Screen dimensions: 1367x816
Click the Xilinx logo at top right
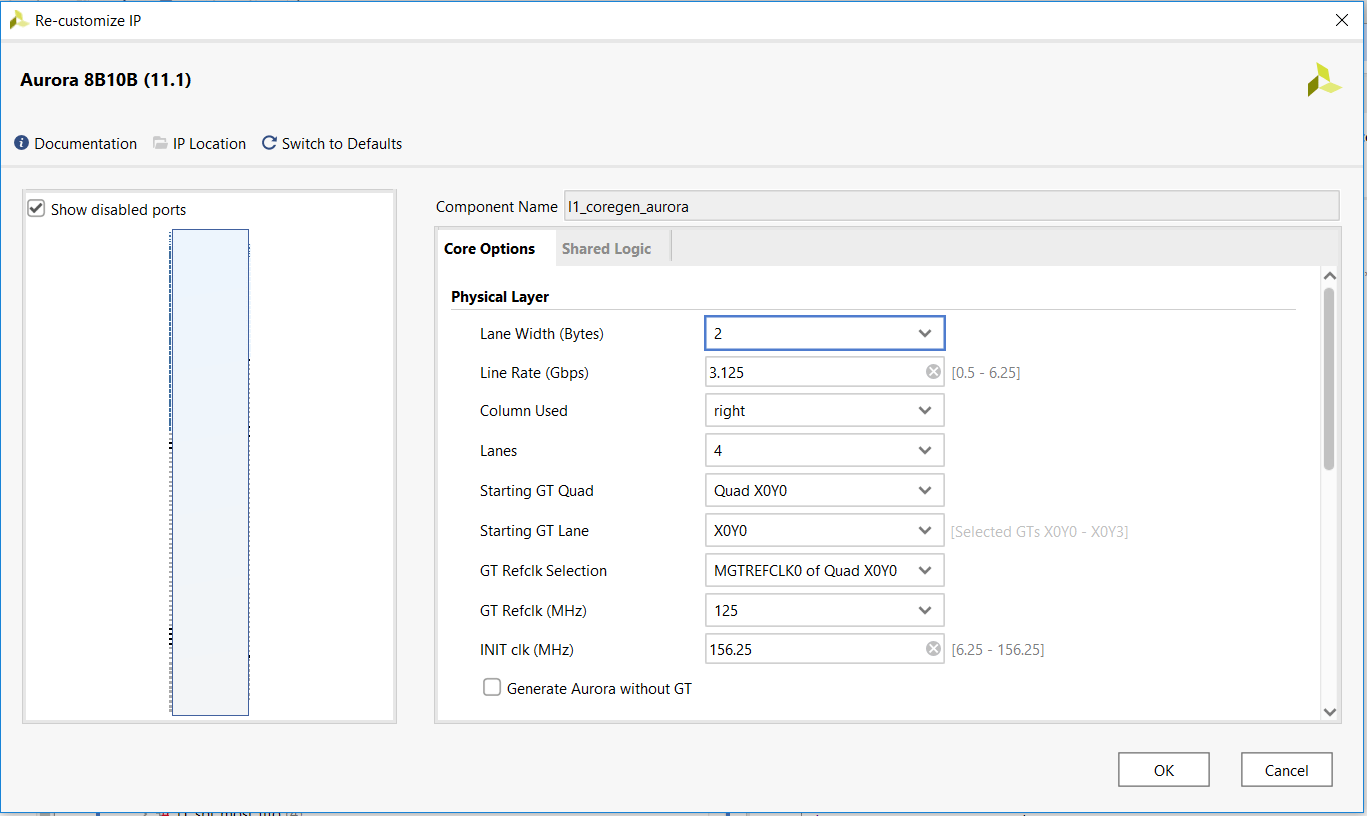coord(1324,79)
